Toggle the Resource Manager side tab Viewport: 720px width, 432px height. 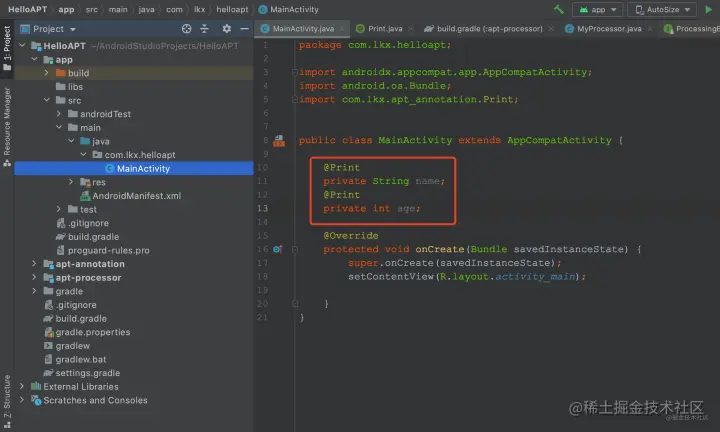coord(7,127)
